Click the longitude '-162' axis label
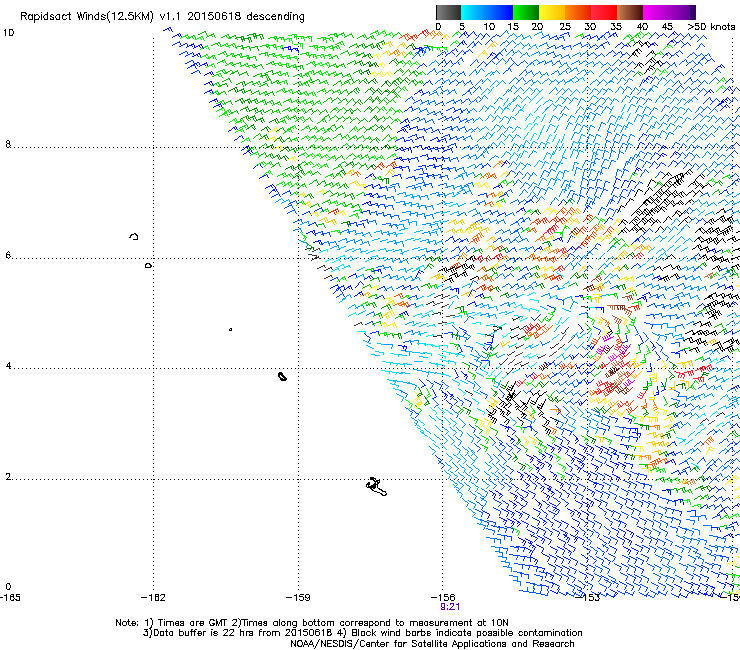 [153, 598]
